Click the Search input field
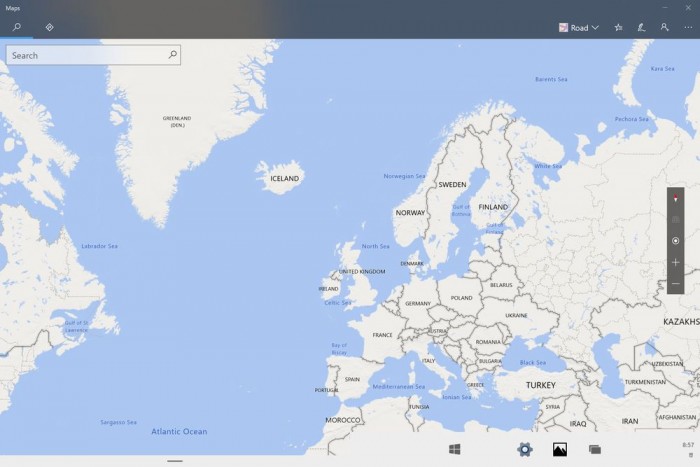The image size is (700, 467). (93, 55)
